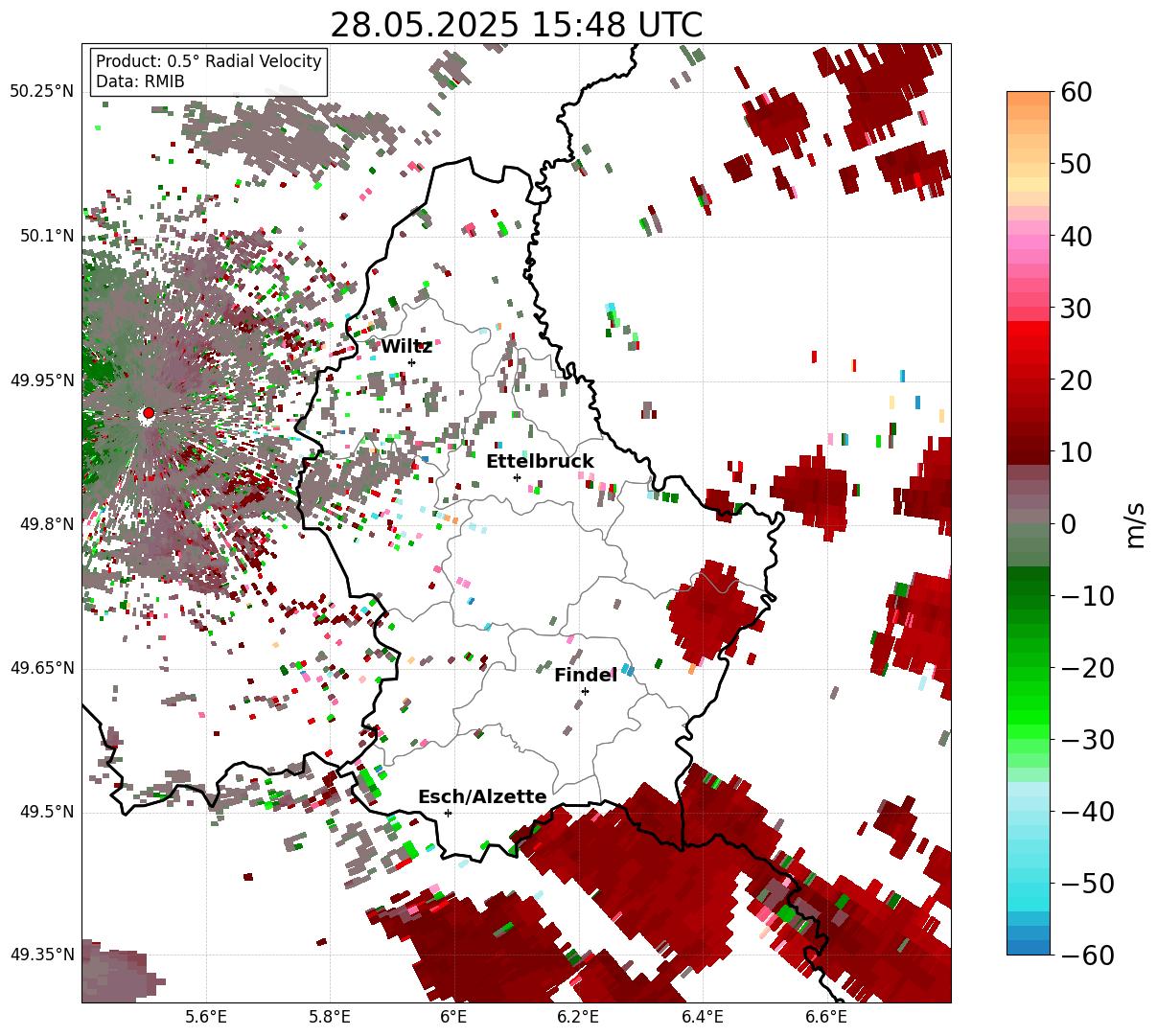
Task: Click the colorbar tick label 40
Action: pyautogui.click(x=1078, y=236)
